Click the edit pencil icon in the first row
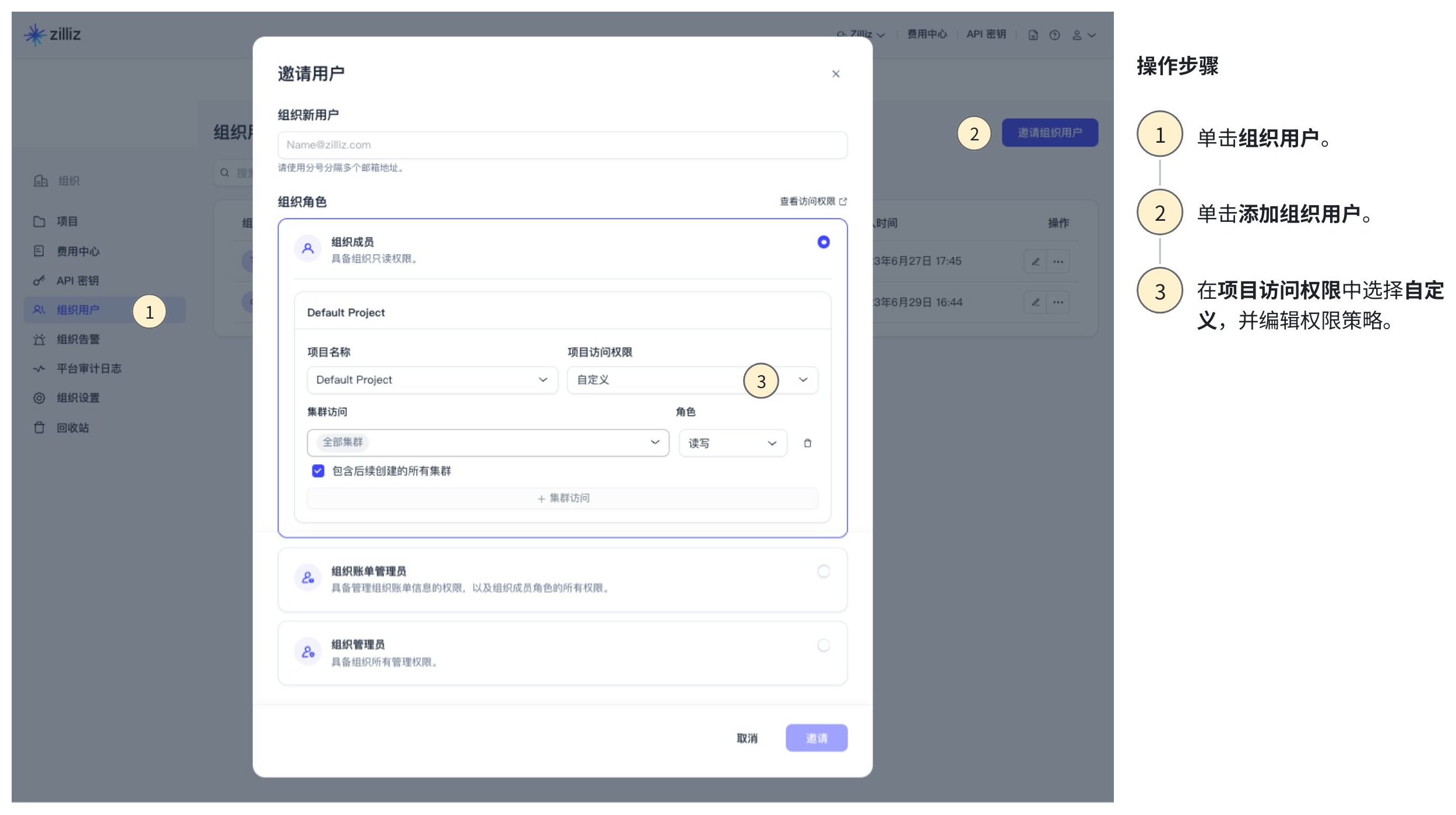The height and width of the screenshot is (815, 1456). pos(1035,262)
